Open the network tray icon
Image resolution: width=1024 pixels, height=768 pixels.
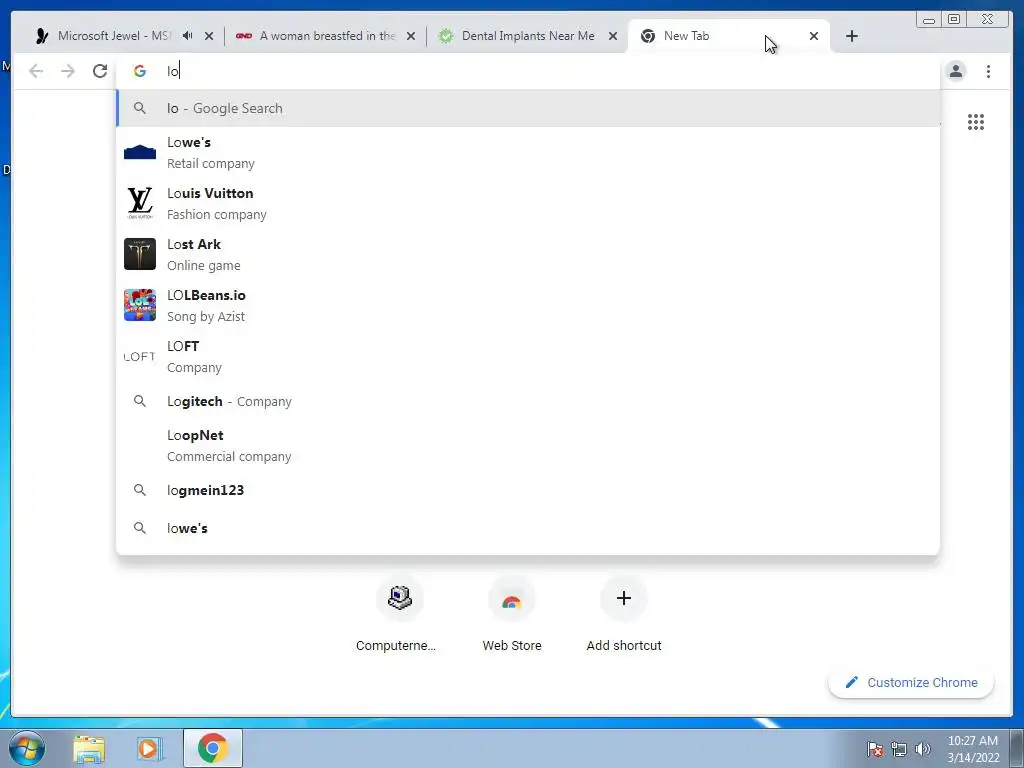(x=899, y=749)
